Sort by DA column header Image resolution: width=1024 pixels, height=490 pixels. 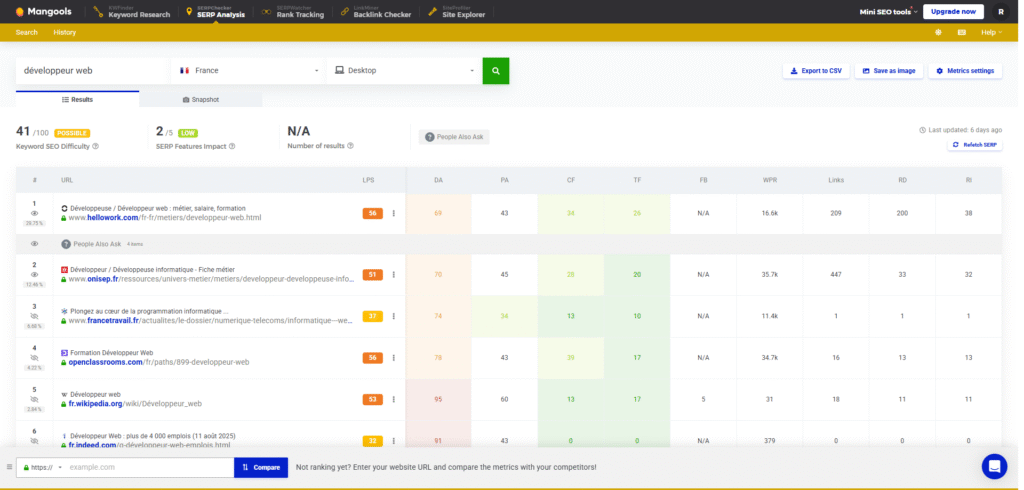coord(438,180)
